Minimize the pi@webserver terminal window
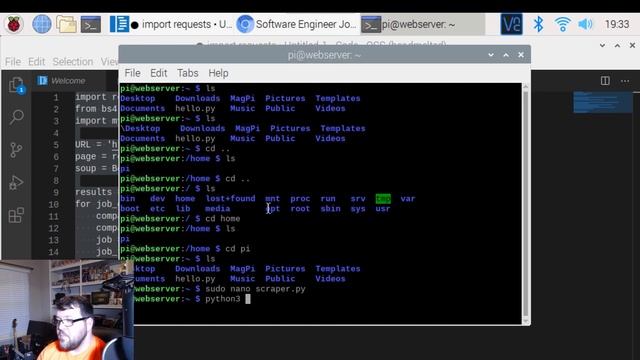 click(491, 55)
